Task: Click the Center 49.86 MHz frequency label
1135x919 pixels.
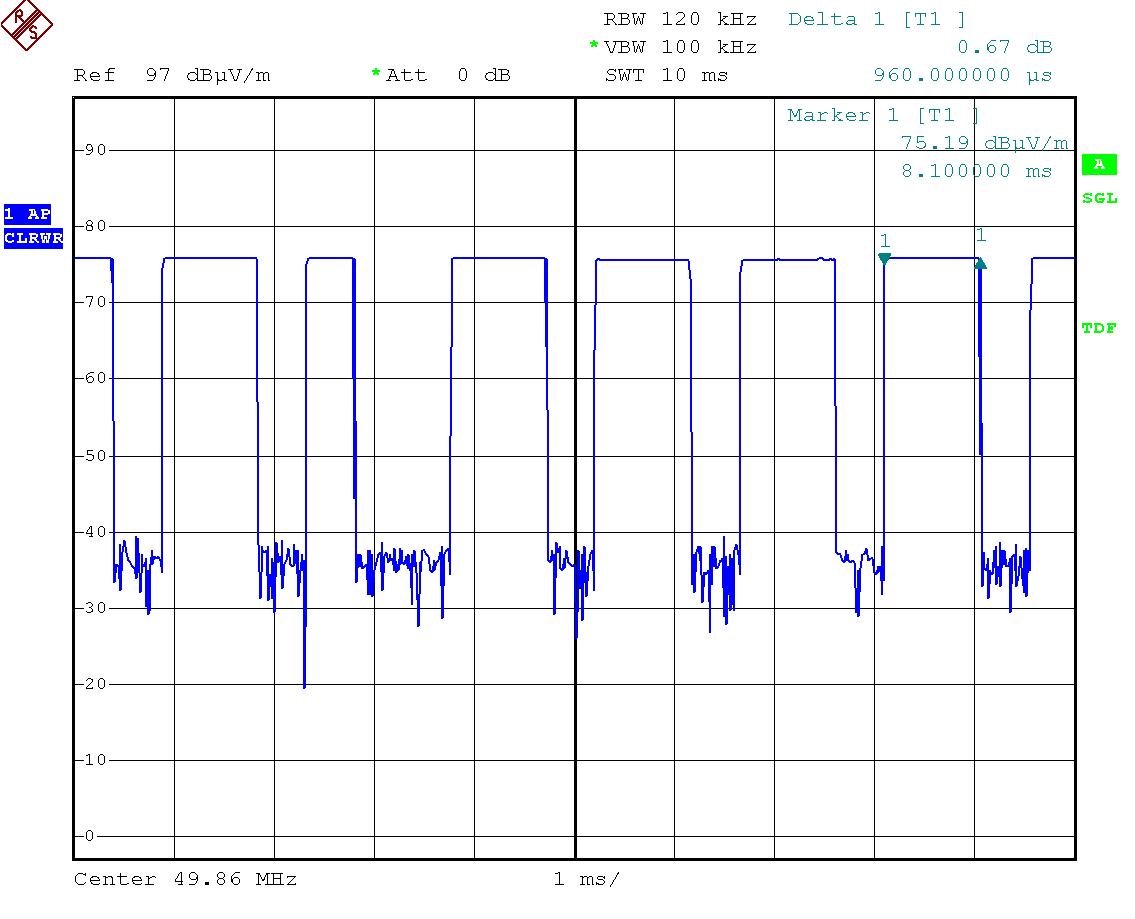Action: pyautogui.click(x=185, y=879)
